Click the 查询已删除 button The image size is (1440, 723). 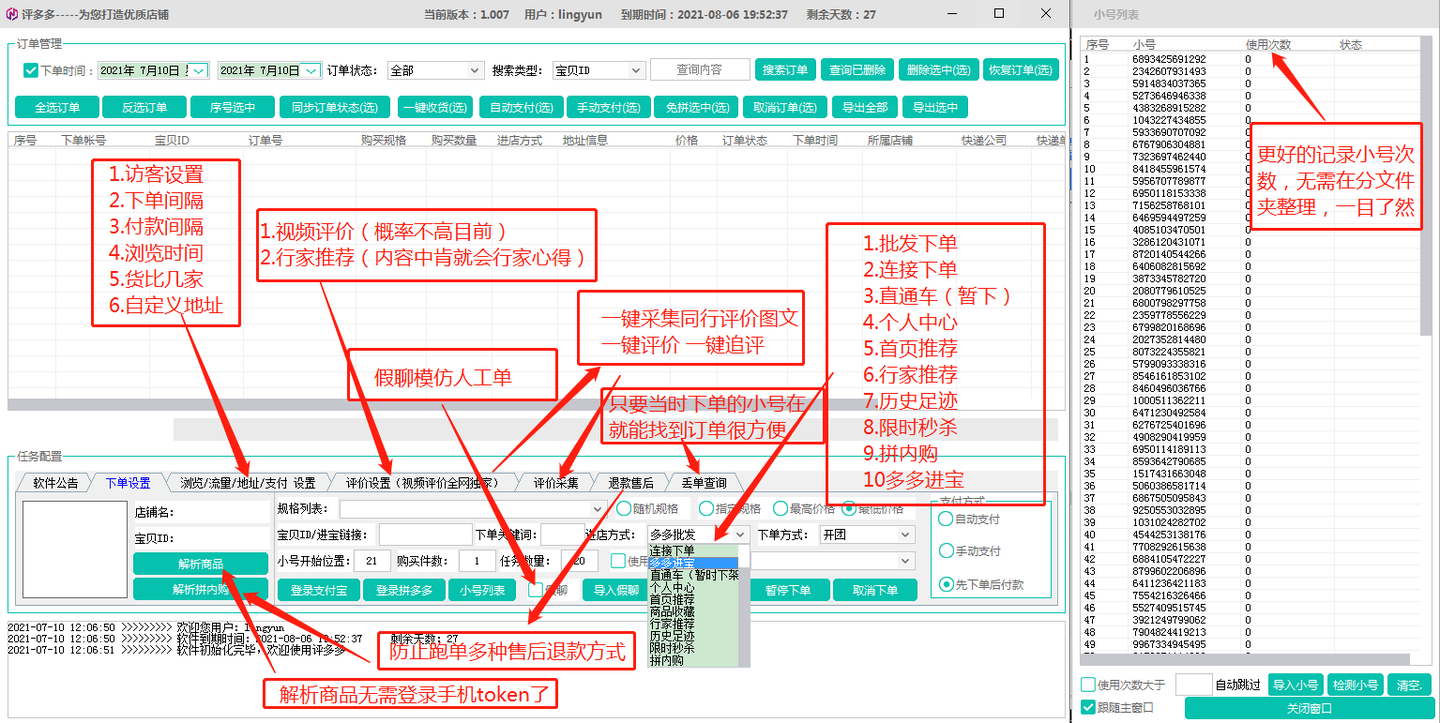[x=857, y=70]
